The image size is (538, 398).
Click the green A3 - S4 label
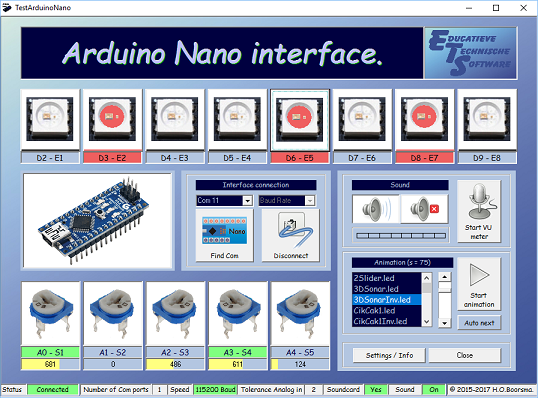pos(238,352)
